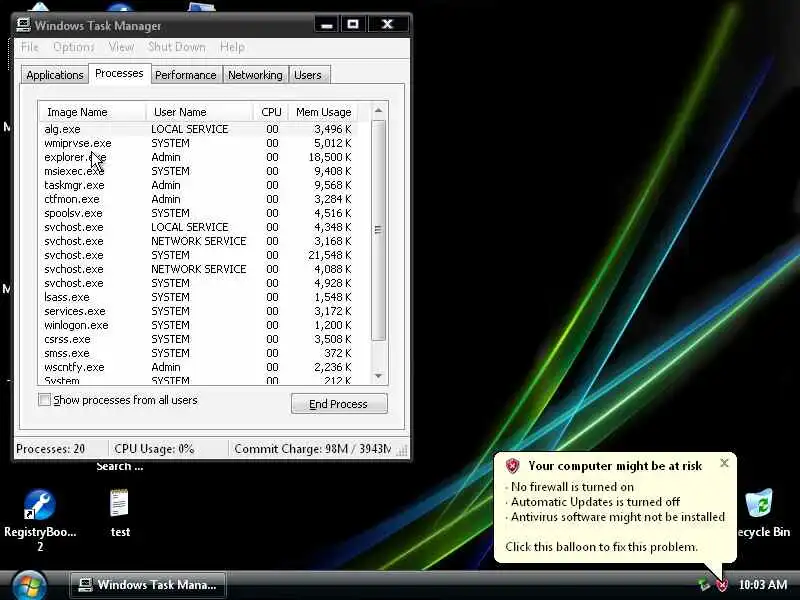Click shield icon in security balloon
This screenshot has width=800, height=600.
pos(512,465)
